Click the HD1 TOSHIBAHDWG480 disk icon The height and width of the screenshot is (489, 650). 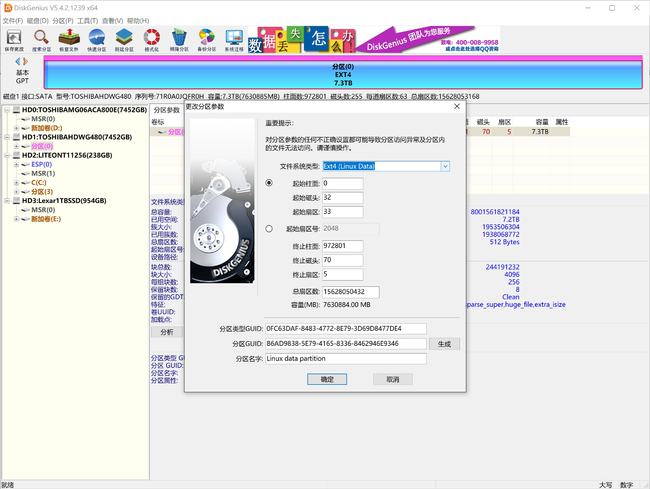(x=16, y=137)
